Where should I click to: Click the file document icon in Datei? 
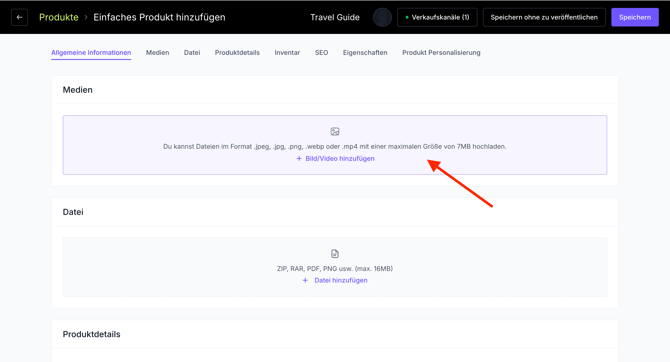coord(335,254)
